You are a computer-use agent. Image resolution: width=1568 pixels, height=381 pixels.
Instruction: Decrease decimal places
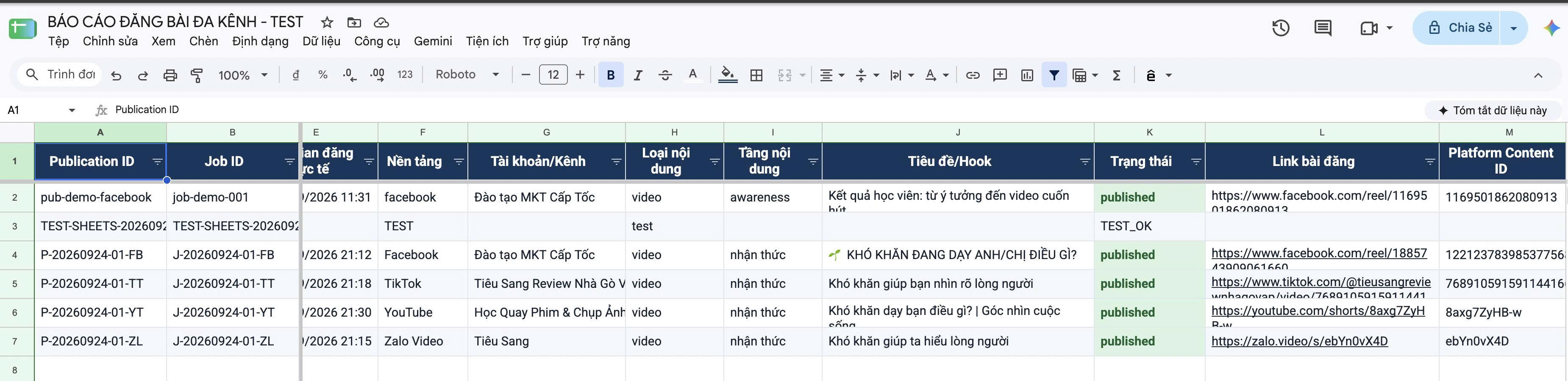click(350, 75)
